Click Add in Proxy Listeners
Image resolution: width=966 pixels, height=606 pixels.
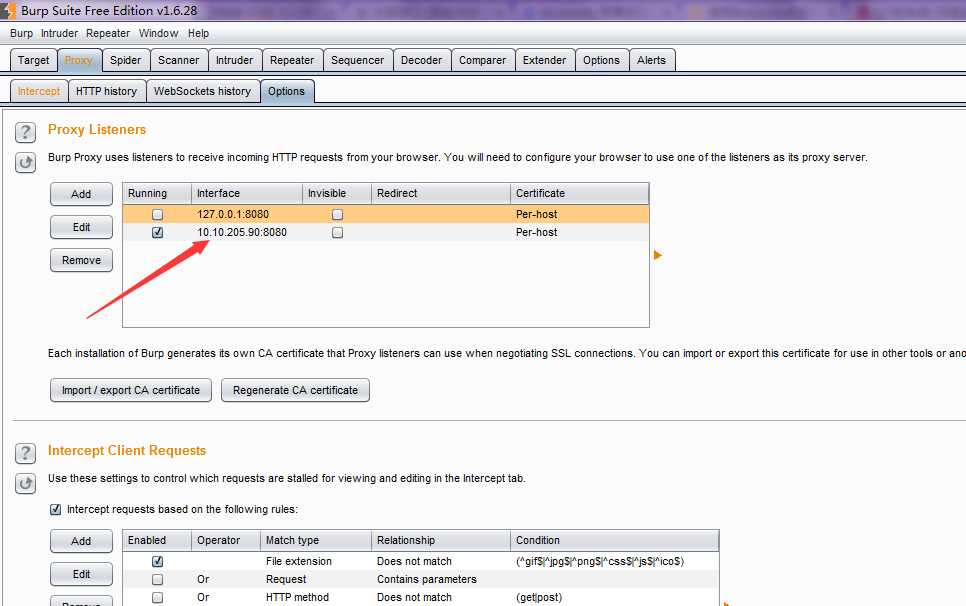81,194
